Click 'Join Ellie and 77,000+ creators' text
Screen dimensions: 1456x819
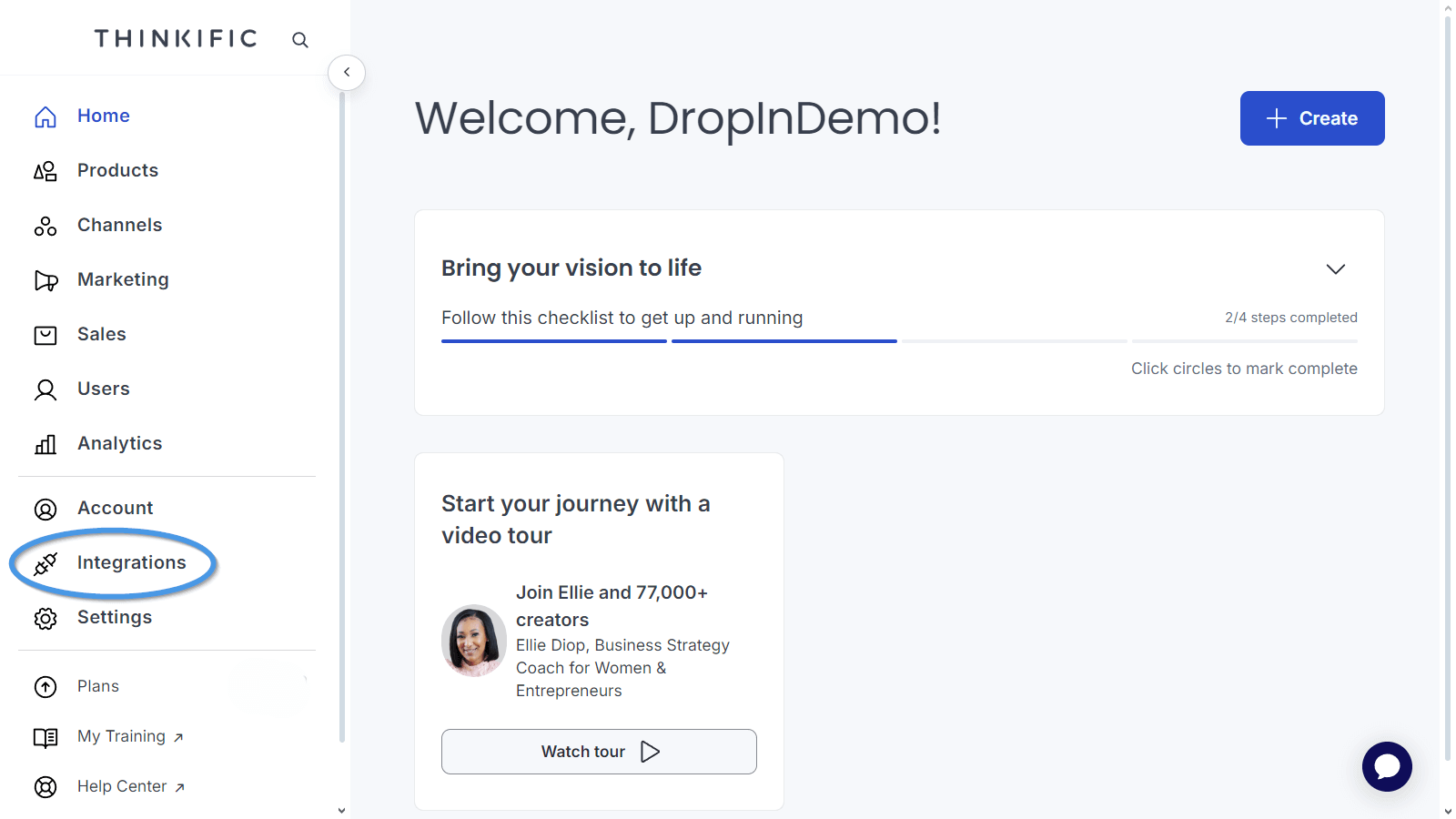coord(612,606)
